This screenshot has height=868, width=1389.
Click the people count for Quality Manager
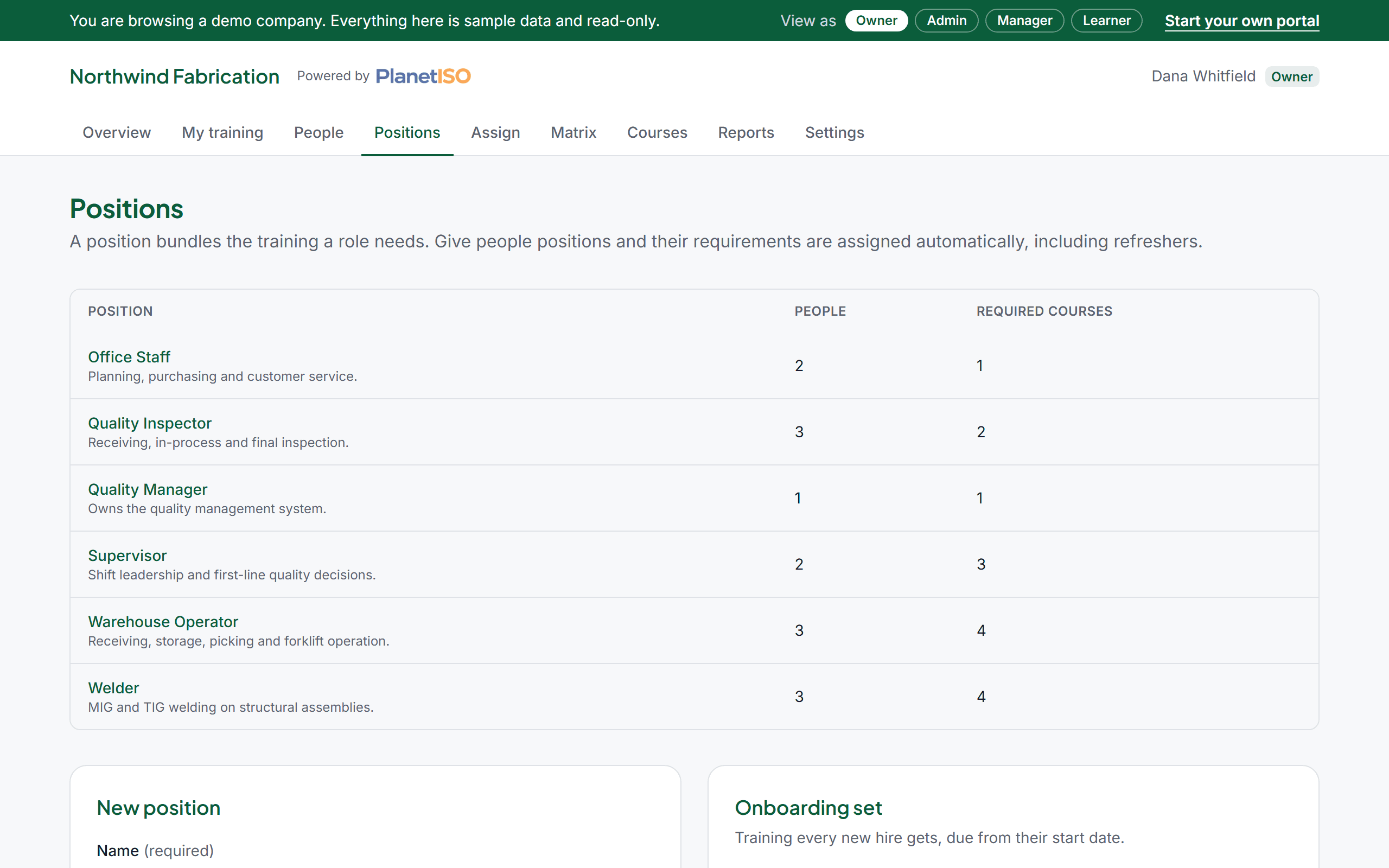tap(798, 497)
